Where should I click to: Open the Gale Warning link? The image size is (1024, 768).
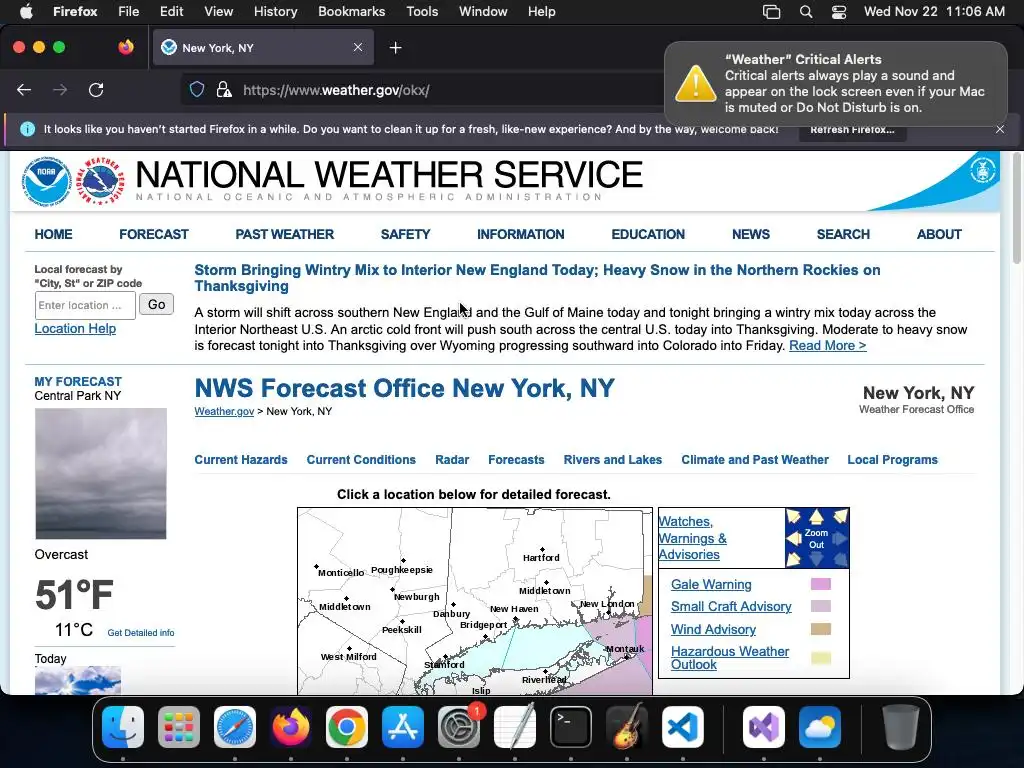pos(711,584)
